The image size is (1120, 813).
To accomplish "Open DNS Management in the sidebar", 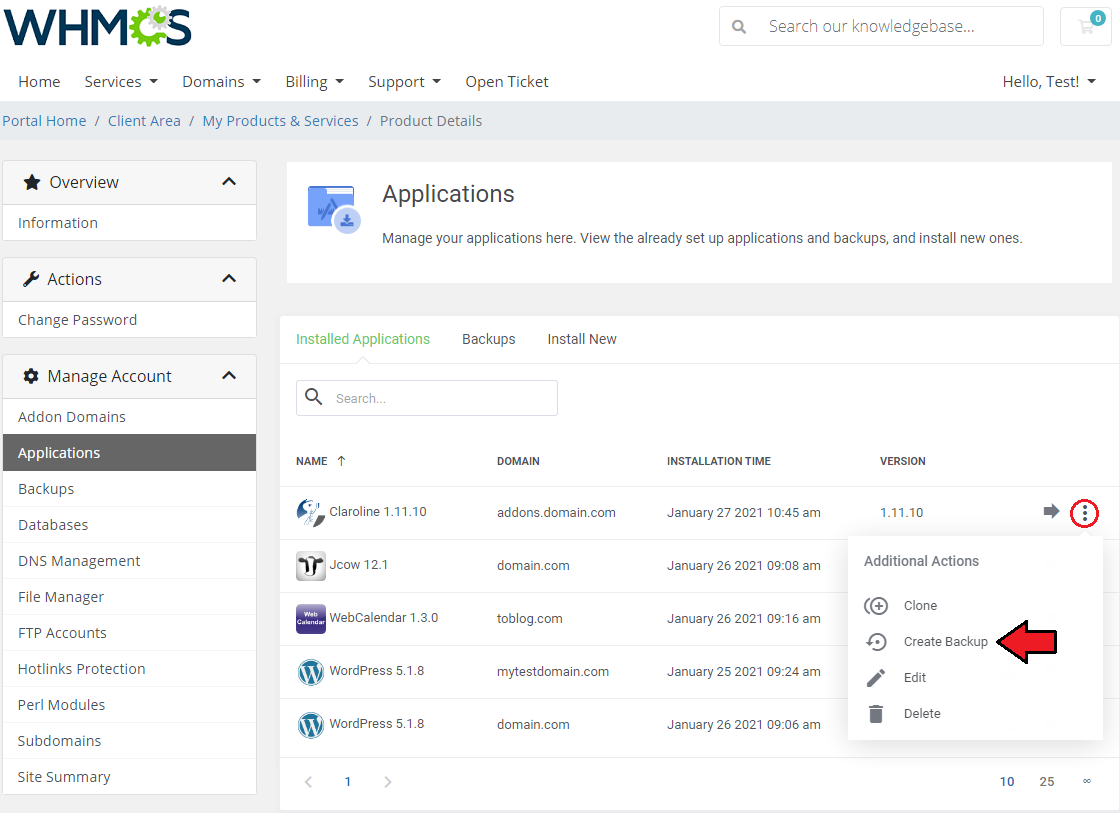I will click(x=129, y=561).
